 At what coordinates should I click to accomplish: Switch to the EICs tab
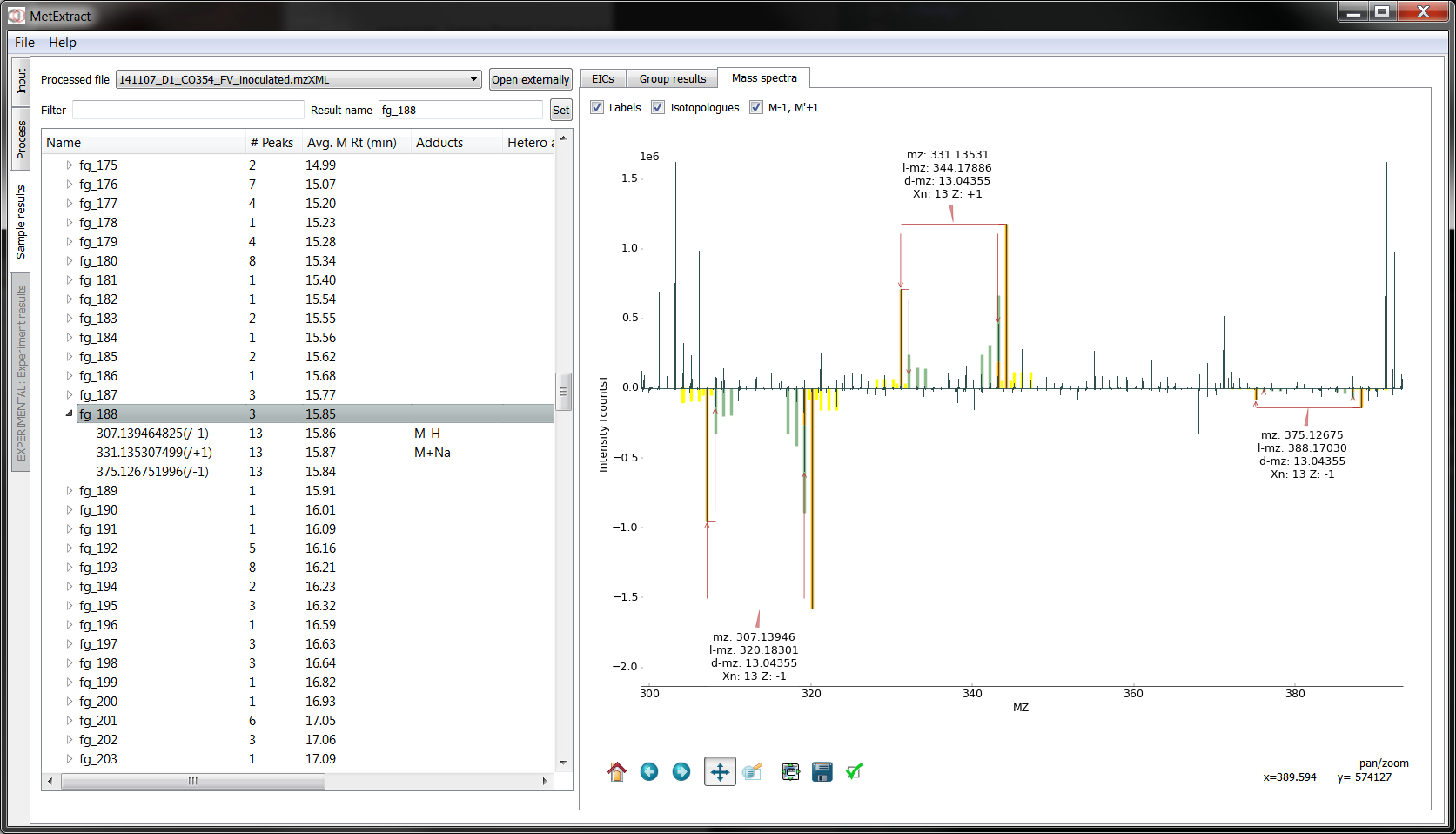[603, 78]
